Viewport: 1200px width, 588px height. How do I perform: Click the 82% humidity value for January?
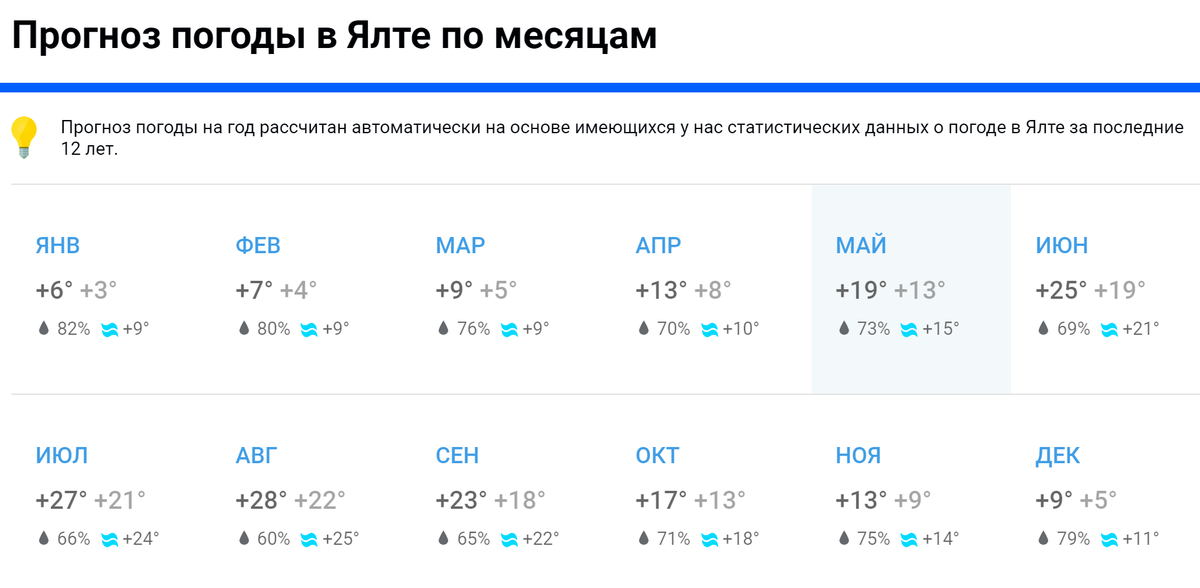click(72, 327)
